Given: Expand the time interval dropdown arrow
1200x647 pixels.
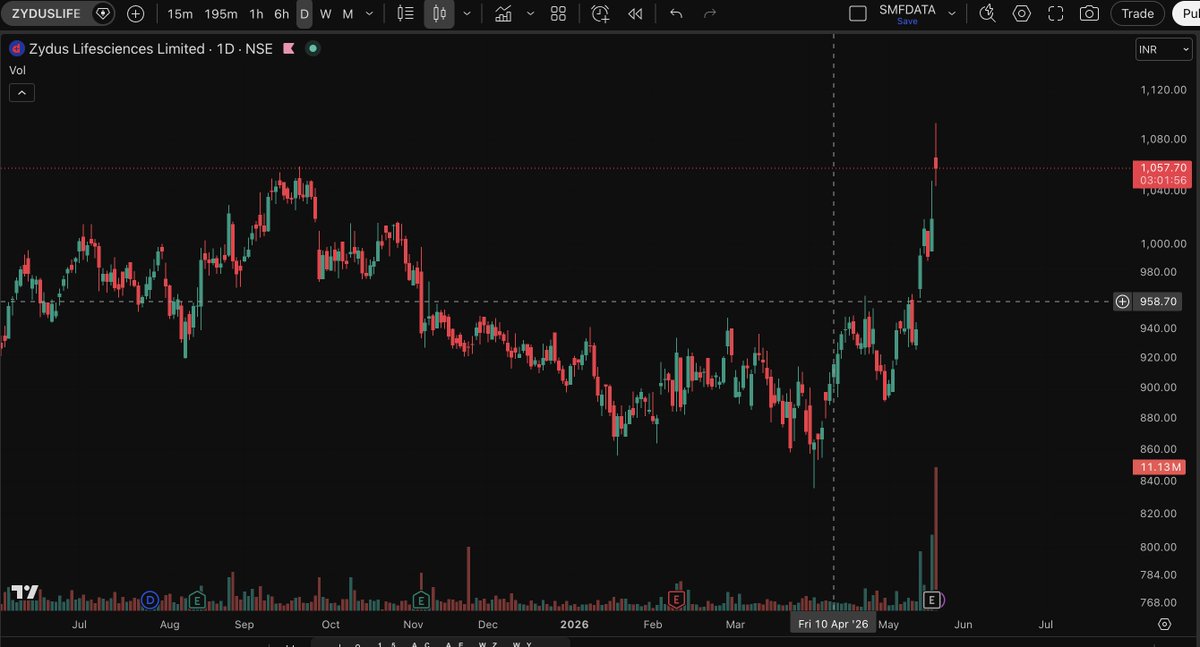Looking at the screenshot, I should [370, 14].
